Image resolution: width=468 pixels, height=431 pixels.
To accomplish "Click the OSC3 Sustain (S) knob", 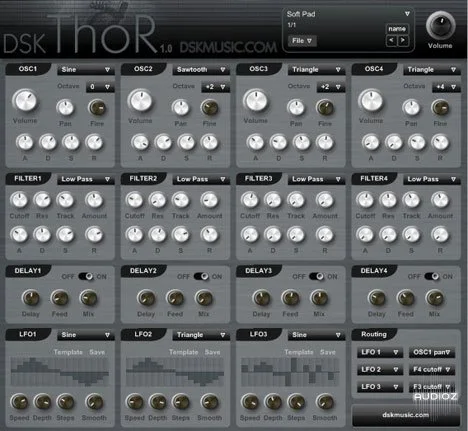I will tap(301, 143).
